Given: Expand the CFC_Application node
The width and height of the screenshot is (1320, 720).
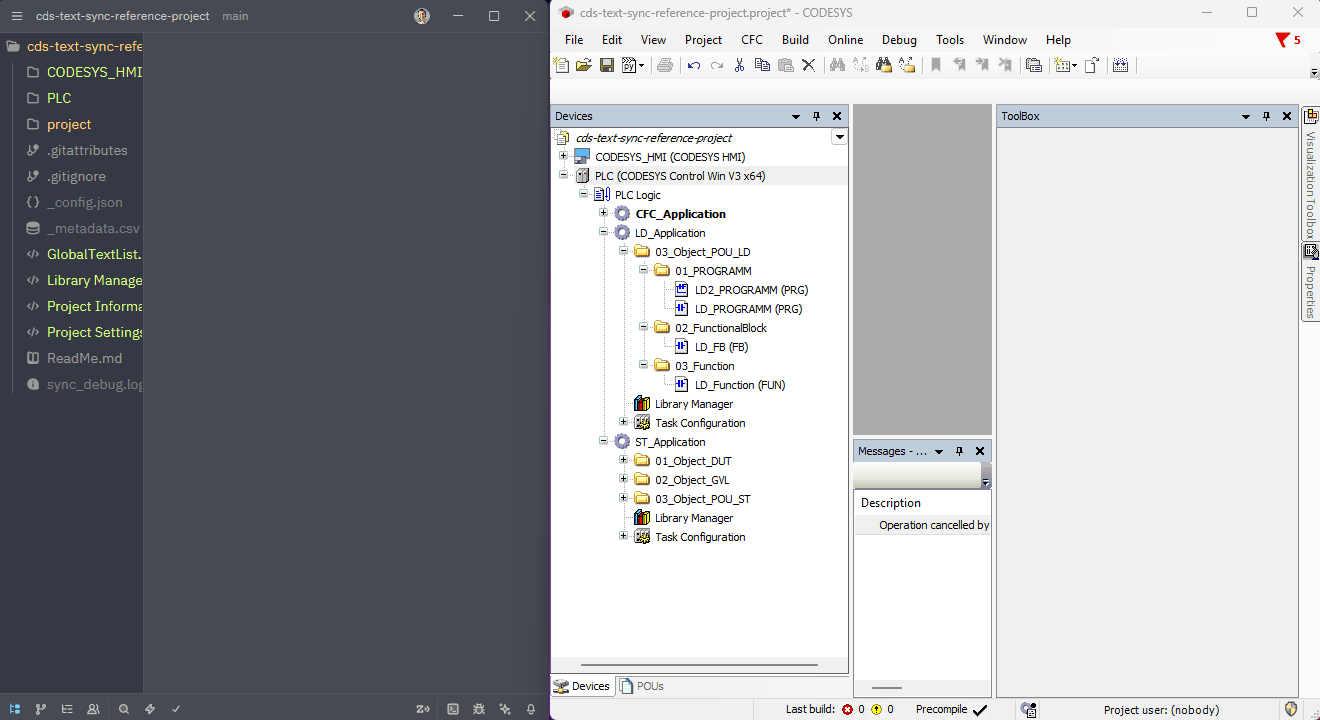Looking at the screenshot, I should (604, 213).
